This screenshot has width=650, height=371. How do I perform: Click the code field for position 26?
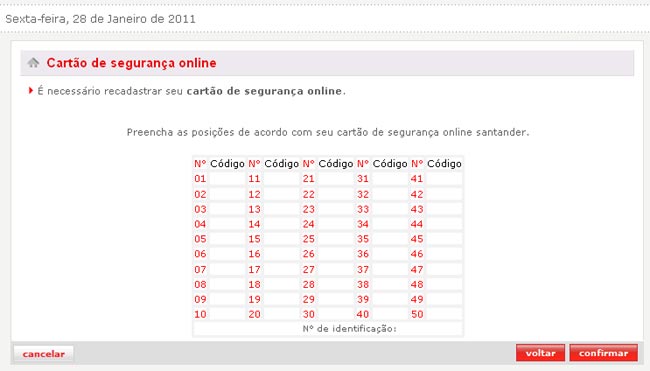(336, 254)
